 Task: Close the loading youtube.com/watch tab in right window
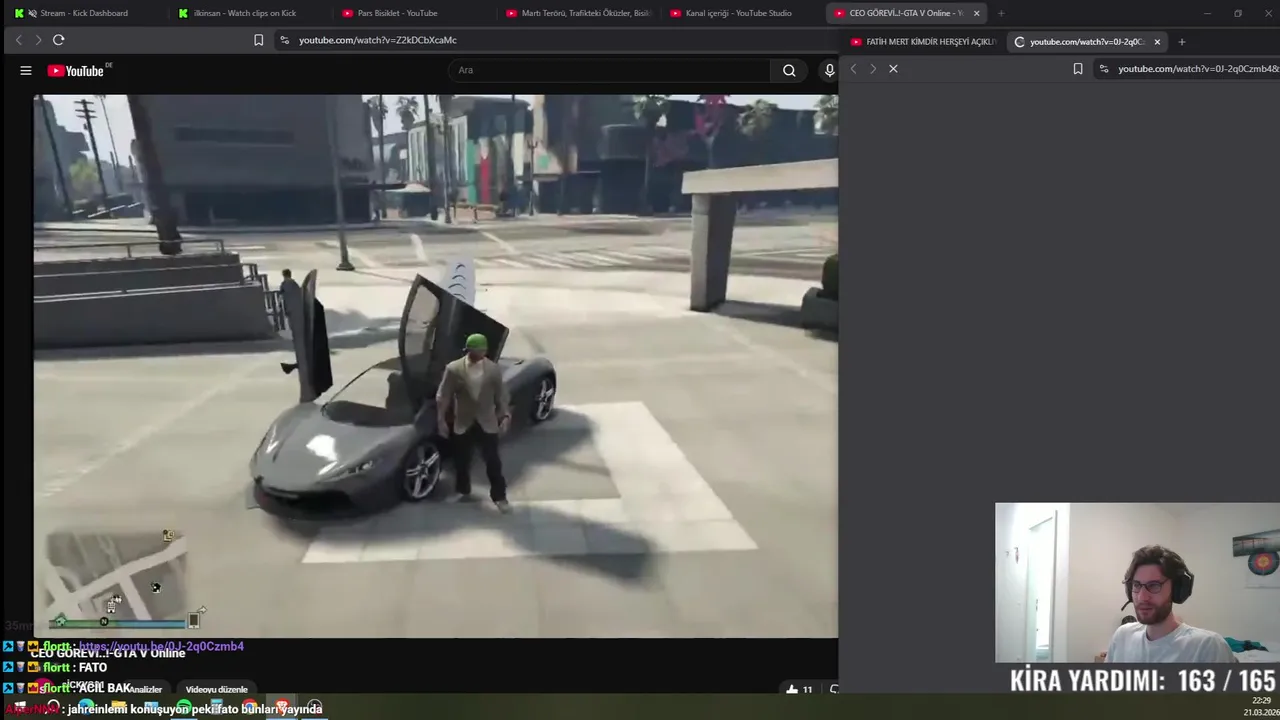1157,42
